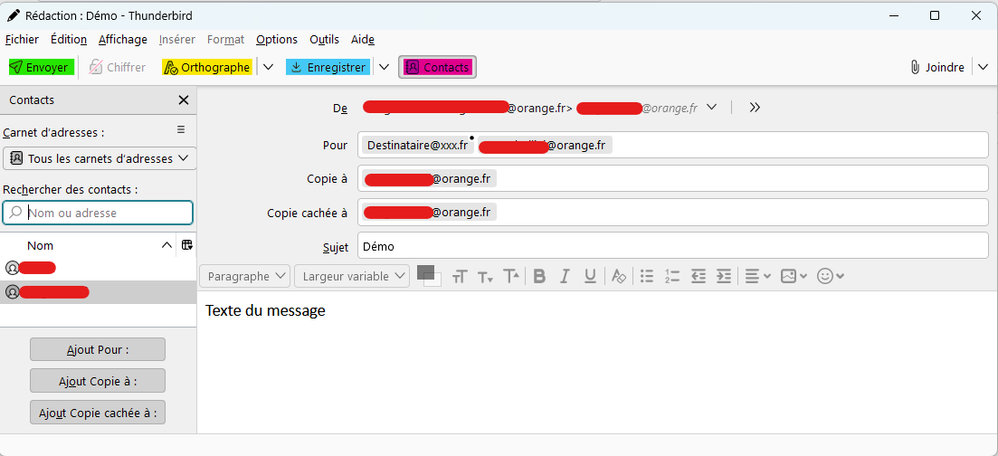Image resolution: width=998 pixels, height=456 pixels.
Task: Open the Largeur variable font dropdown
Action: click(351, 276)
